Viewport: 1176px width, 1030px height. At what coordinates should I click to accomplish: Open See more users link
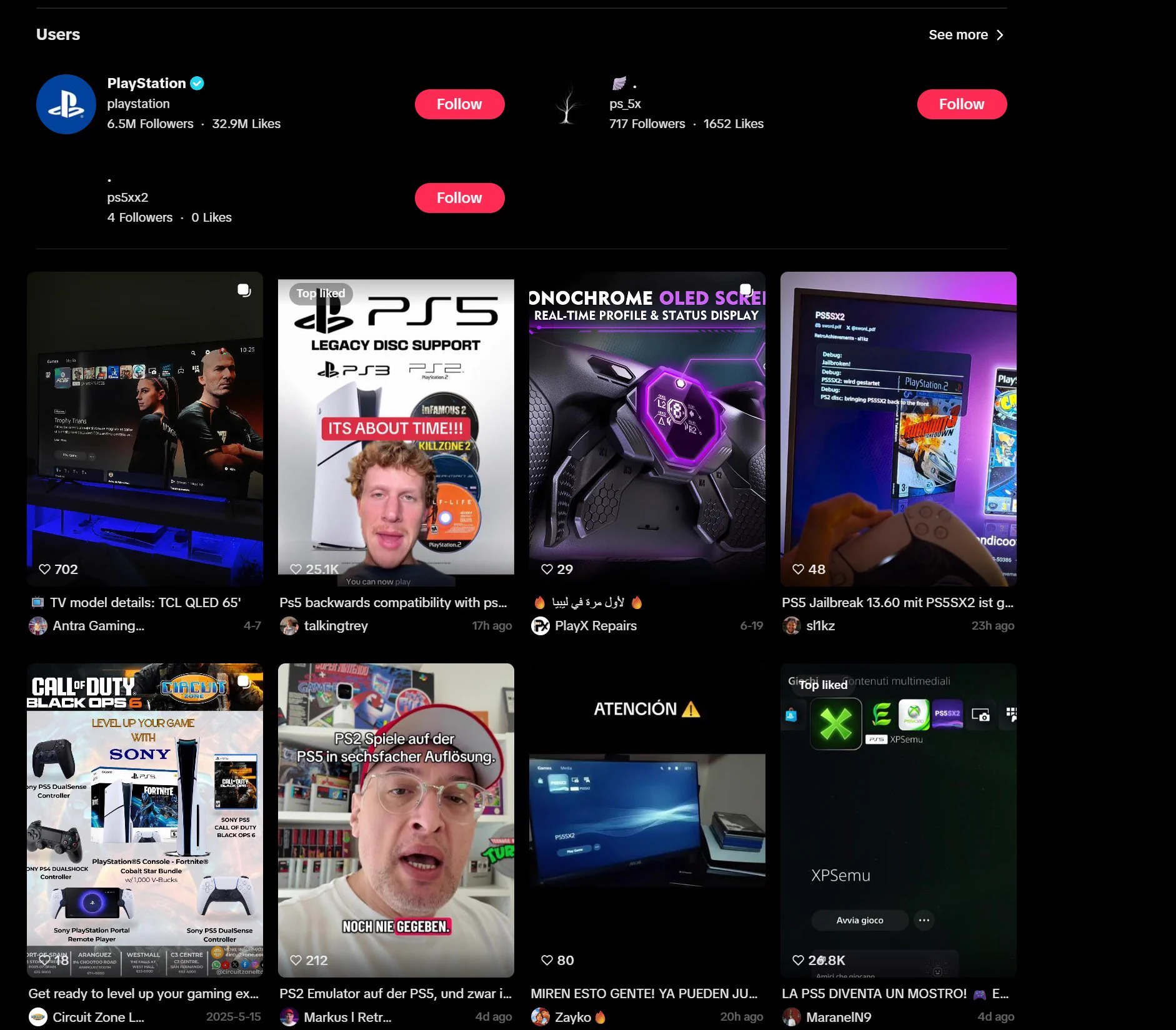(966, 35)
